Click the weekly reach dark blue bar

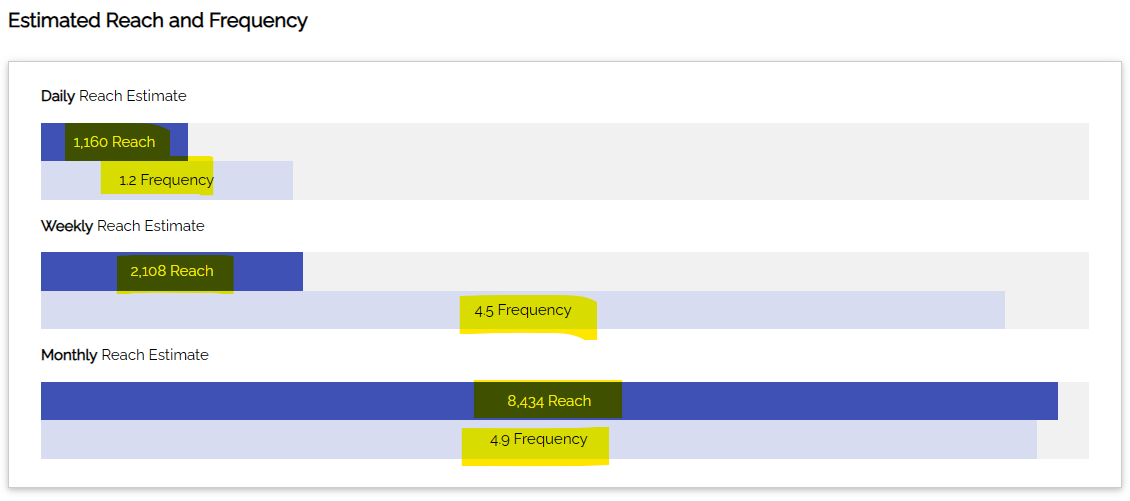pyautogui.click(x=268, y=271)
